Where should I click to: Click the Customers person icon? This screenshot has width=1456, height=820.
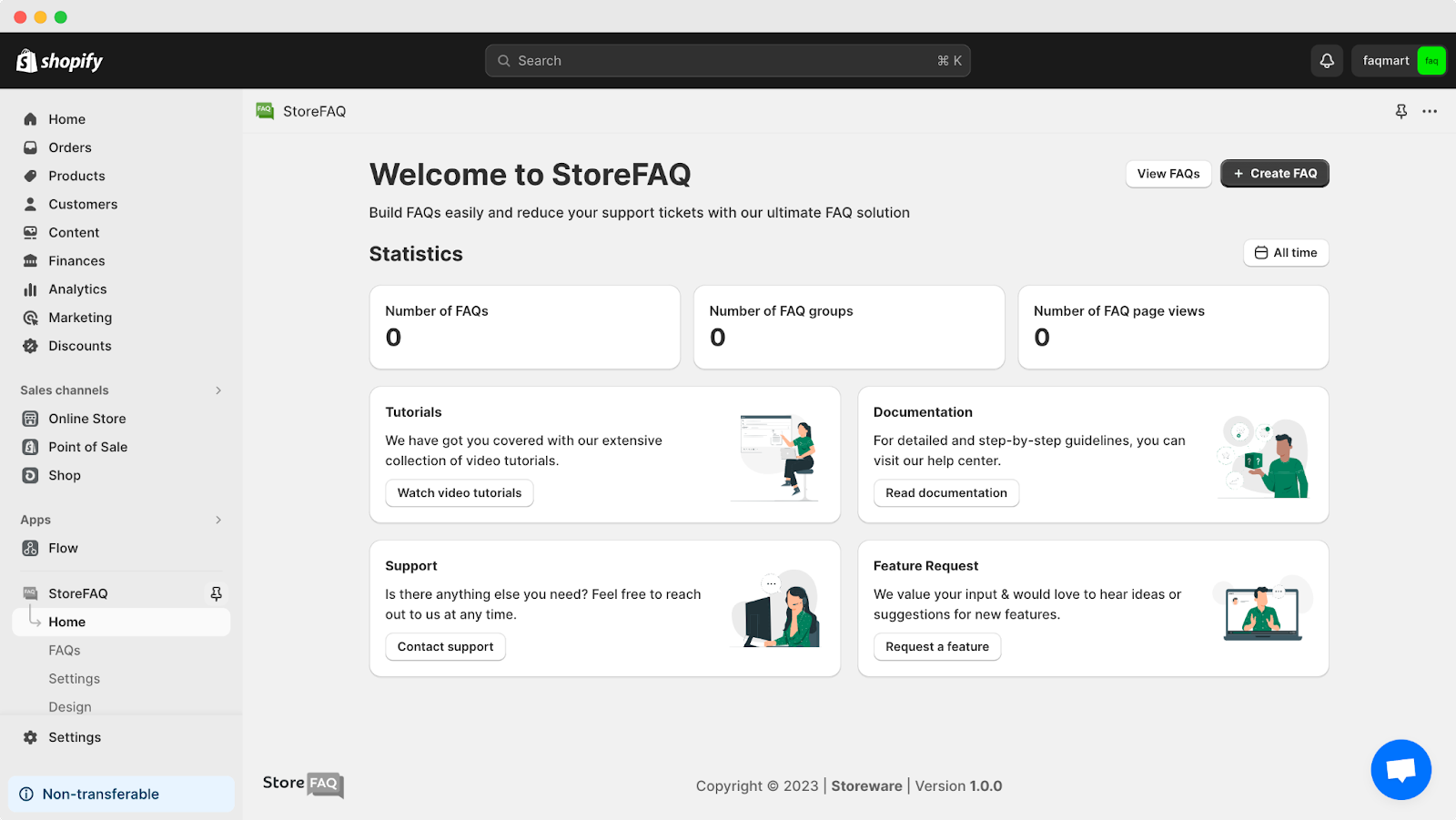coord(30,204)
